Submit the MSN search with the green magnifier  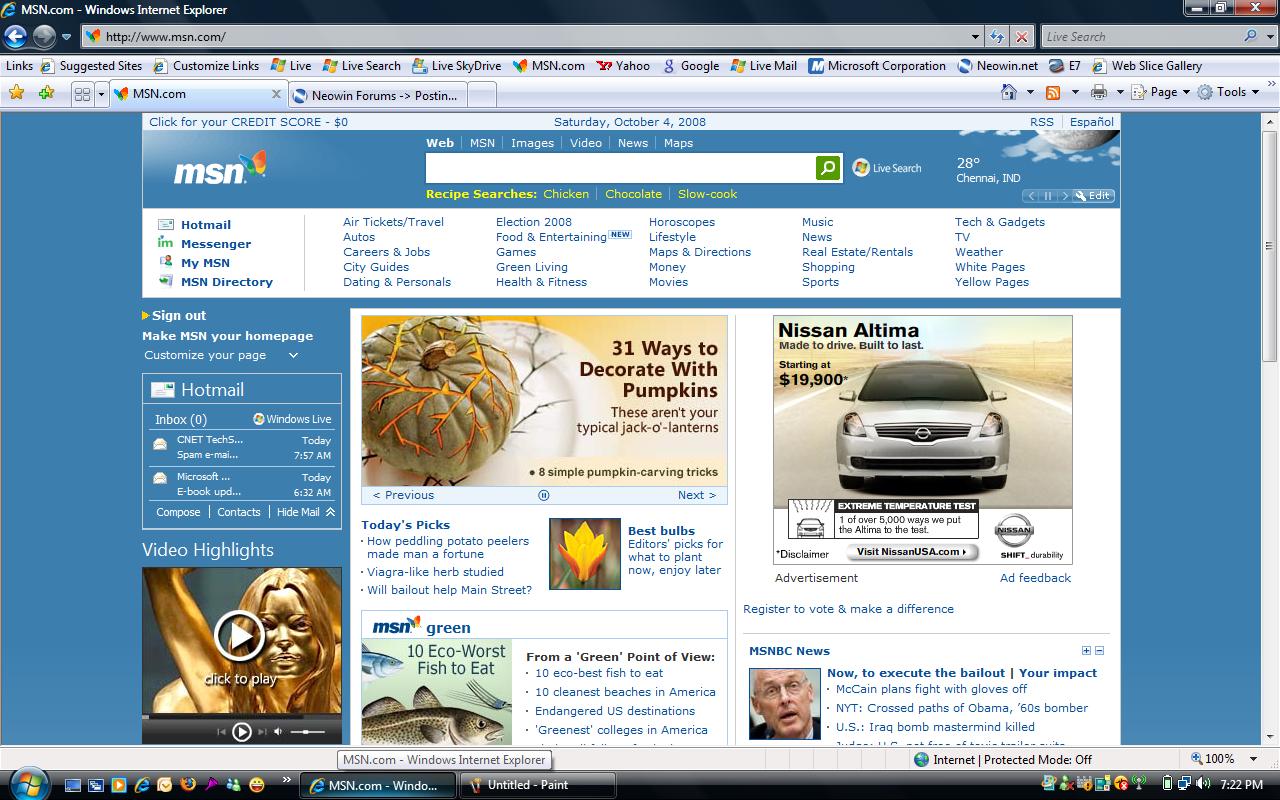(x=828, y=168)
